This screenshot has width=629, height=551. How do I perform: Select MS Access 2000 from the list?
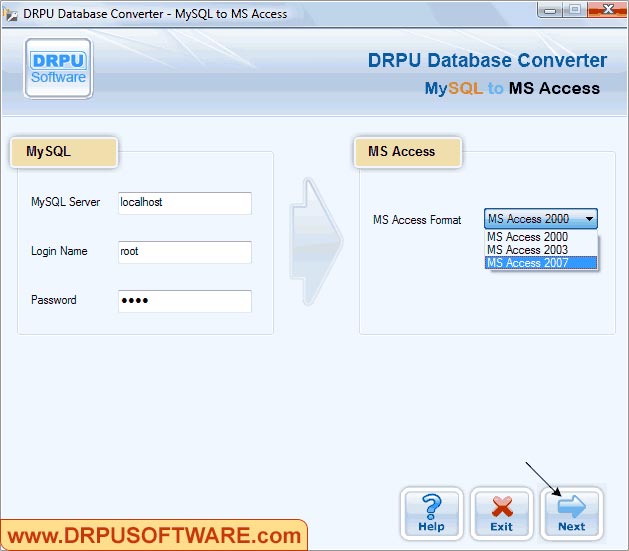[x=541, y=237]
